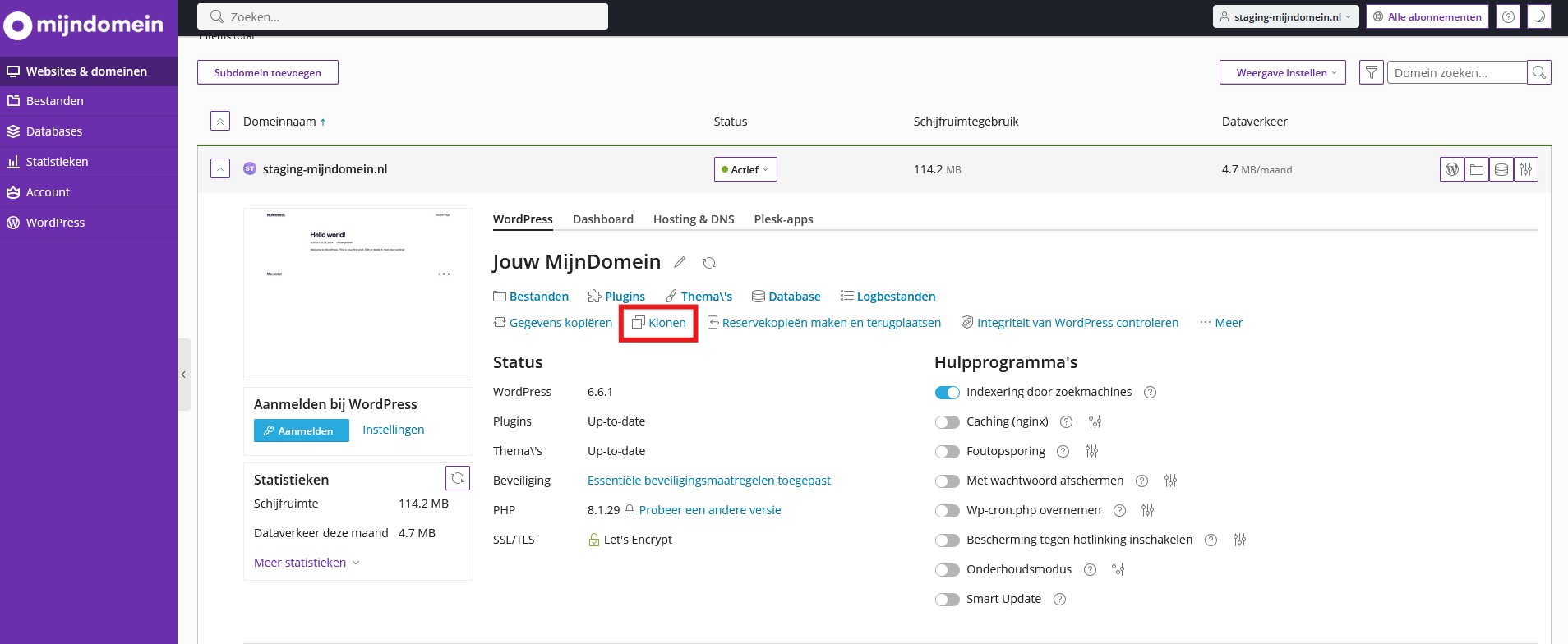
Task: Click the WordPress icon in domain row
Action: pos(1452,169)
